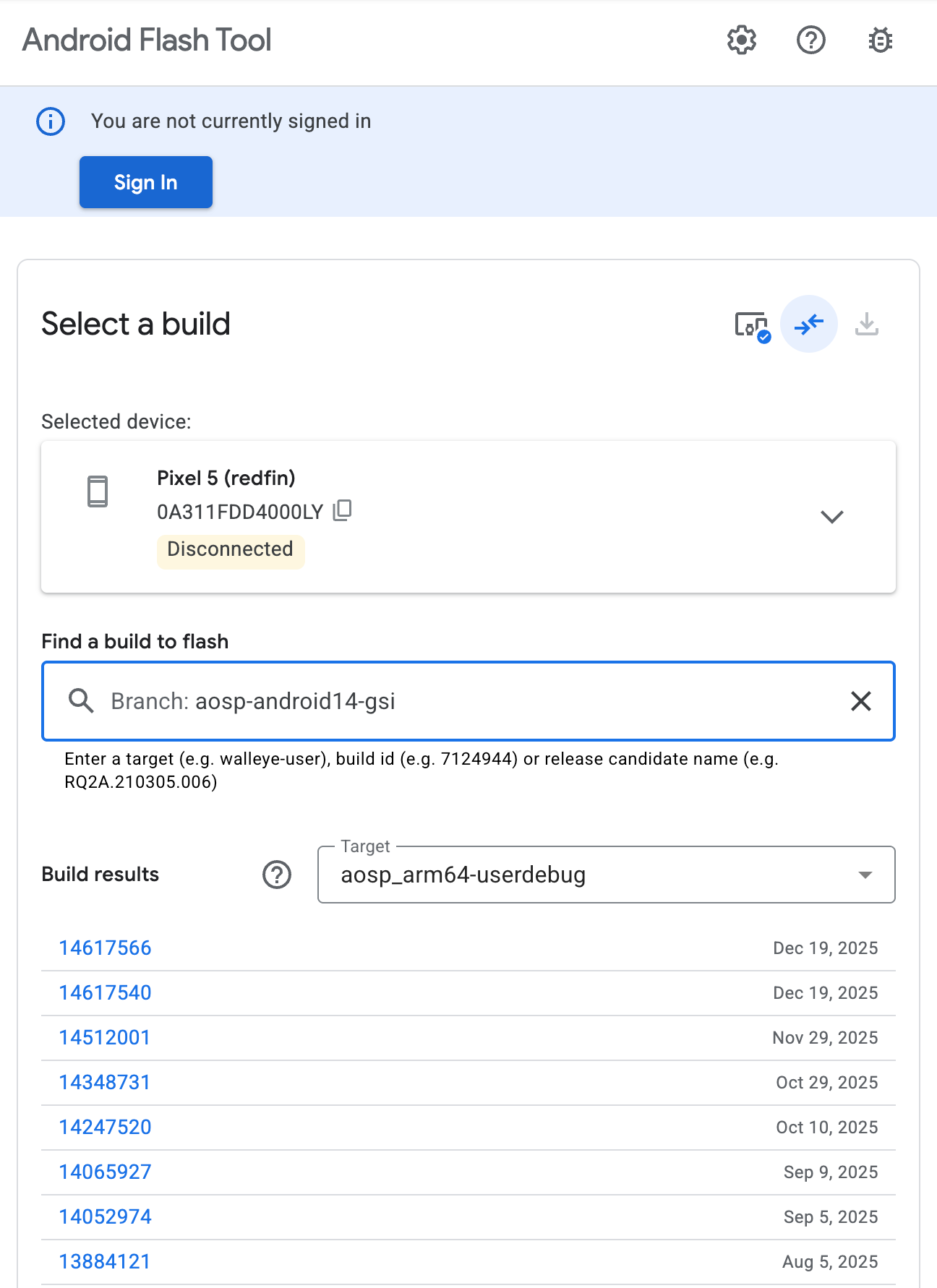Screen dimensions: 937x1288
Task: Copy the device serial number 0A311FDD4000LY
Action: pyautogui.click(x=342, y=511)
